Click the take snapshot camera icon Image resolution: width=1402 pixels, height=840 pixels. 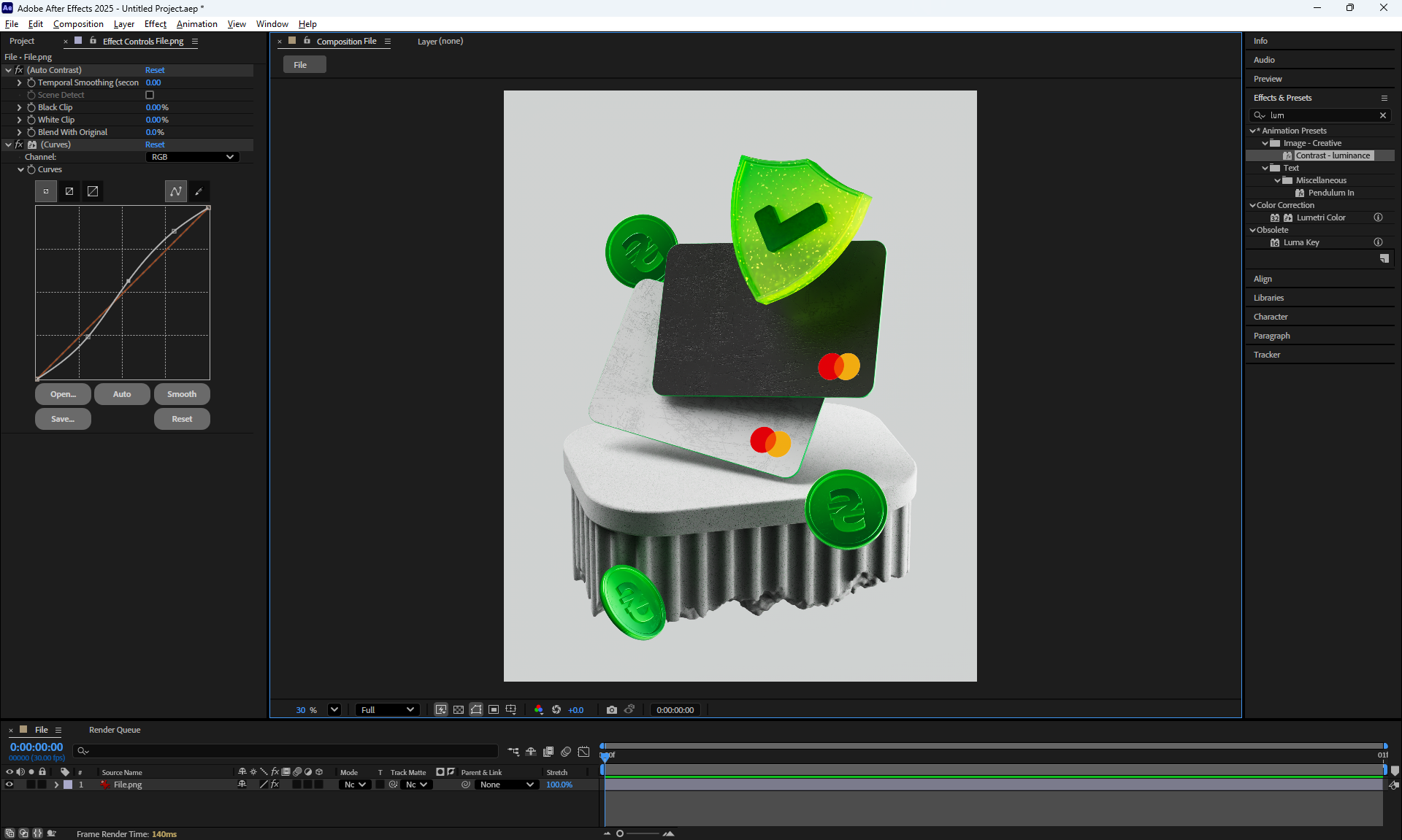(611, 709)
